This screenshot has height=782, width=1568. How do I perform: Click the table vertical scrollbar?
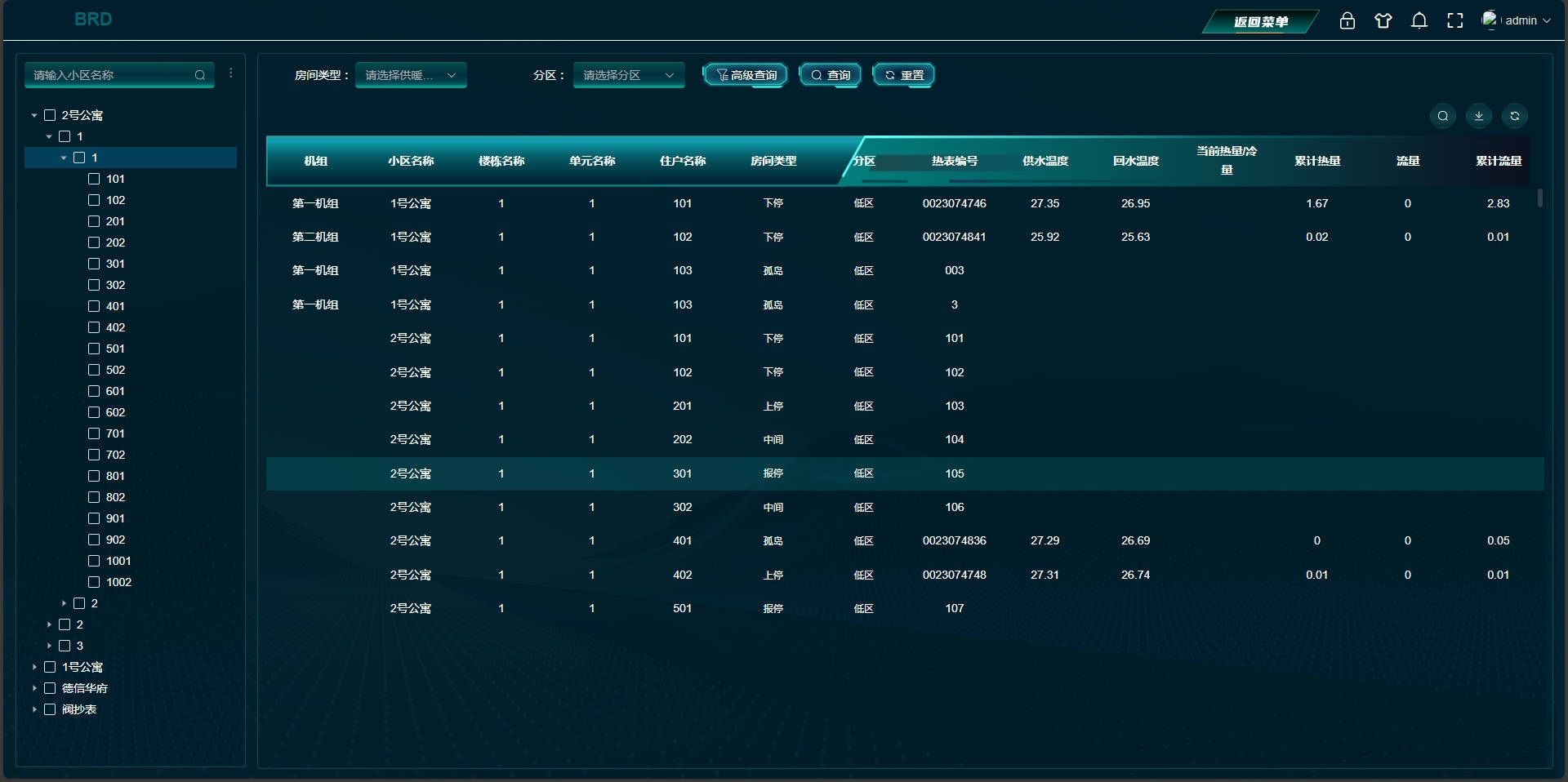pyautogui.click(x=1540, y=198)
